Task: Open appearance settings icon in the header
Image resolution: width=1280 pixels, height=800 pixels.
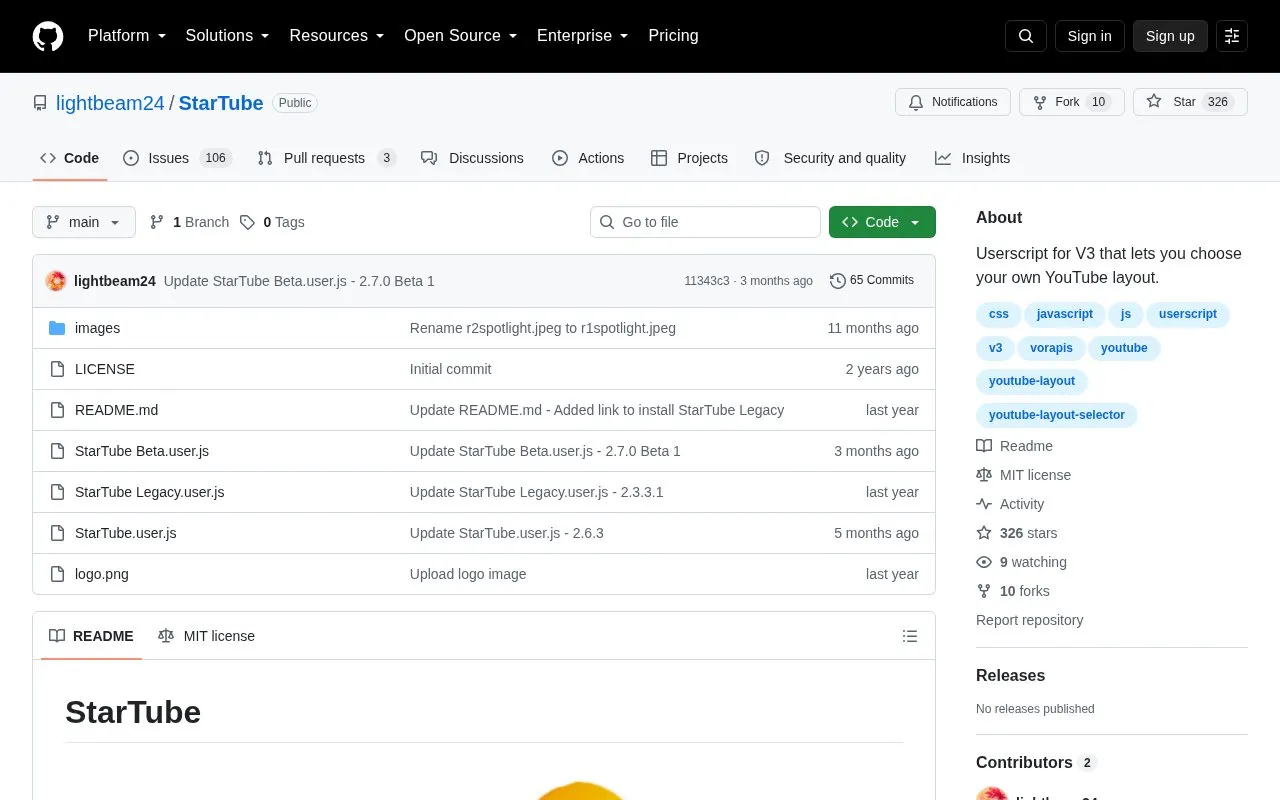Action: [1232, 36]
